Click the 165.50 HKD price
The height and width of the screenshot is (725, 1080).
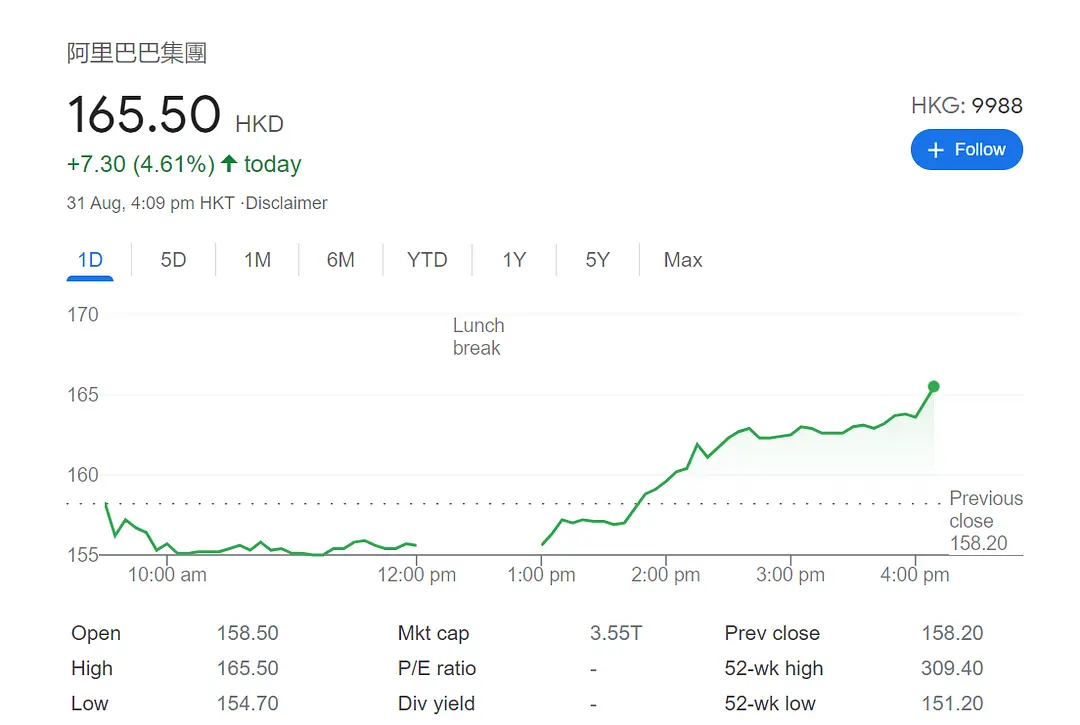(x=144, y=114)
